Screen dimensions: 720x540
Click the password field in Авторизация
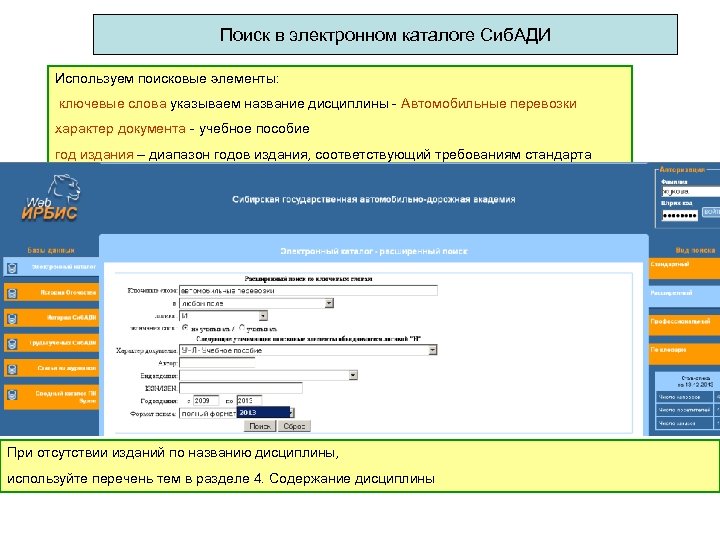click(680, 215)
